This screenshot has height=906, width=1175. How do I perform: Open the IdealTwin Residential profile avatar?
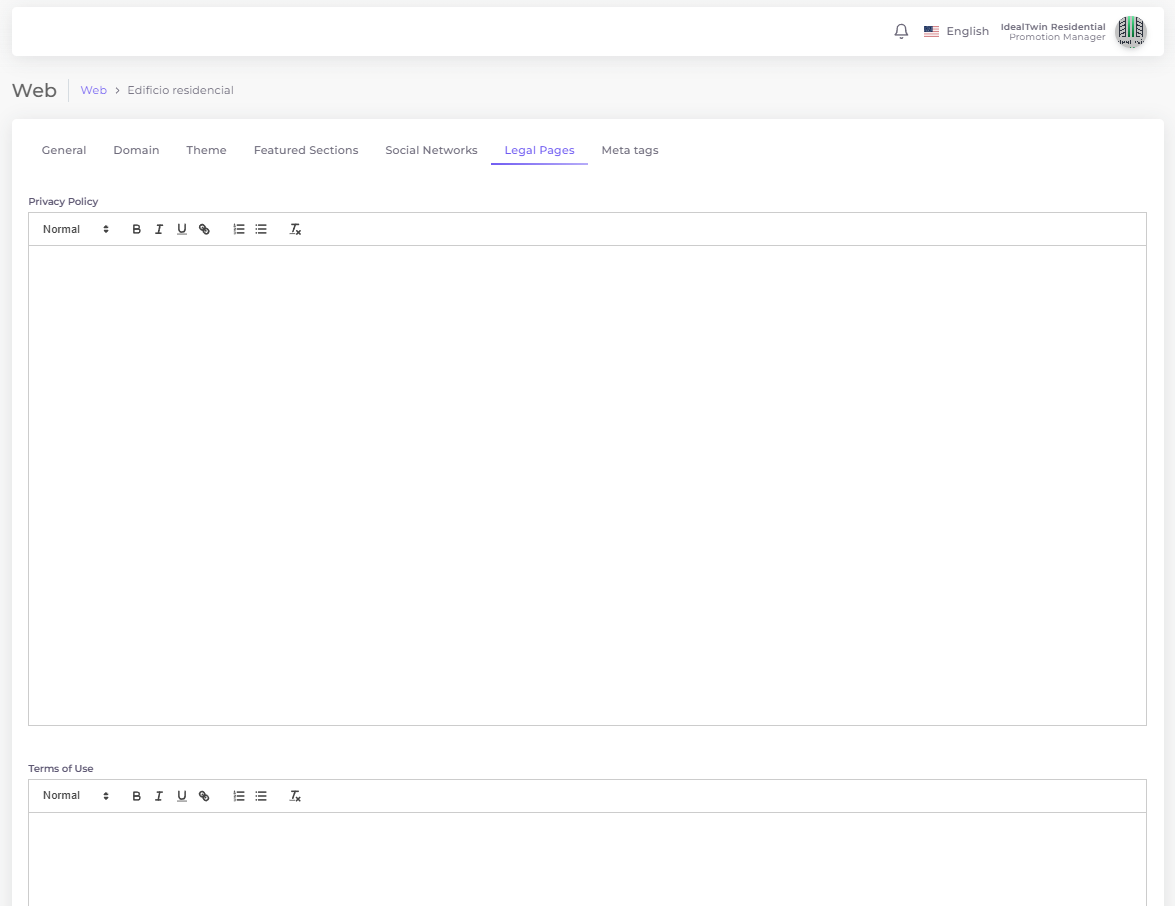[x=1130, y=31]
